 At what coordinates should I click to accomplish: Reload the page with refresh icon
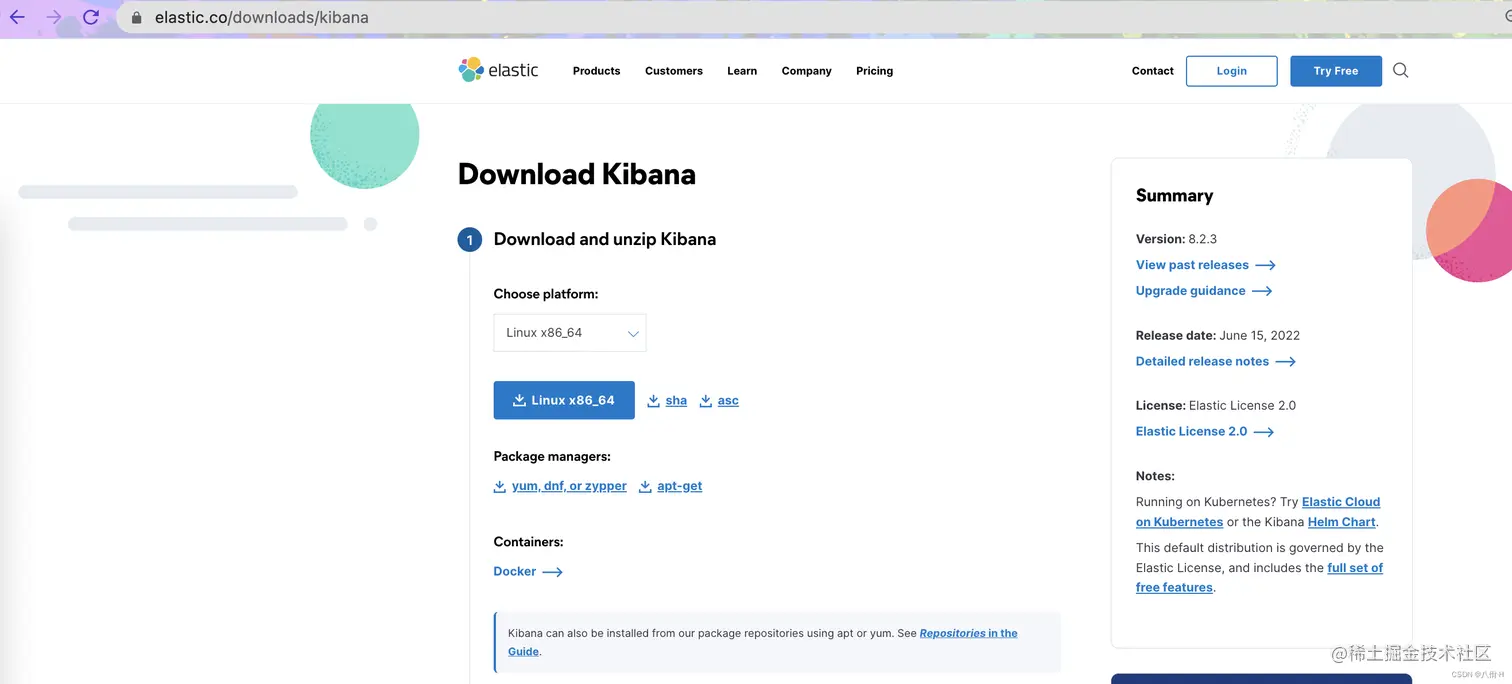point(91,17)
